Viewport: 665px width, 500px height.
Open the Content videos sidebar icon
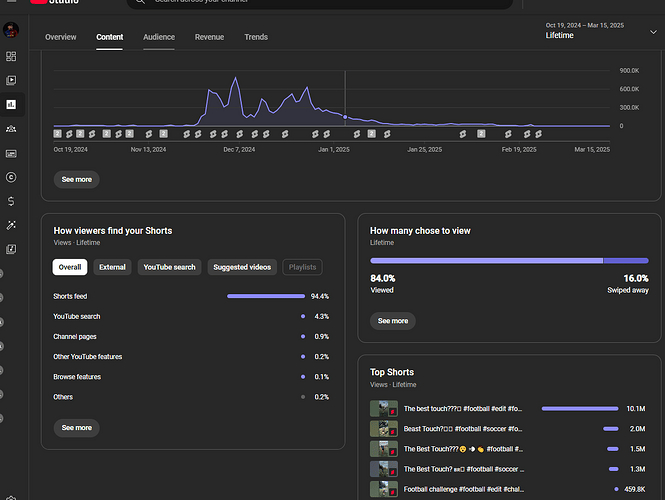pyautogui.click(x=11, y=80)
